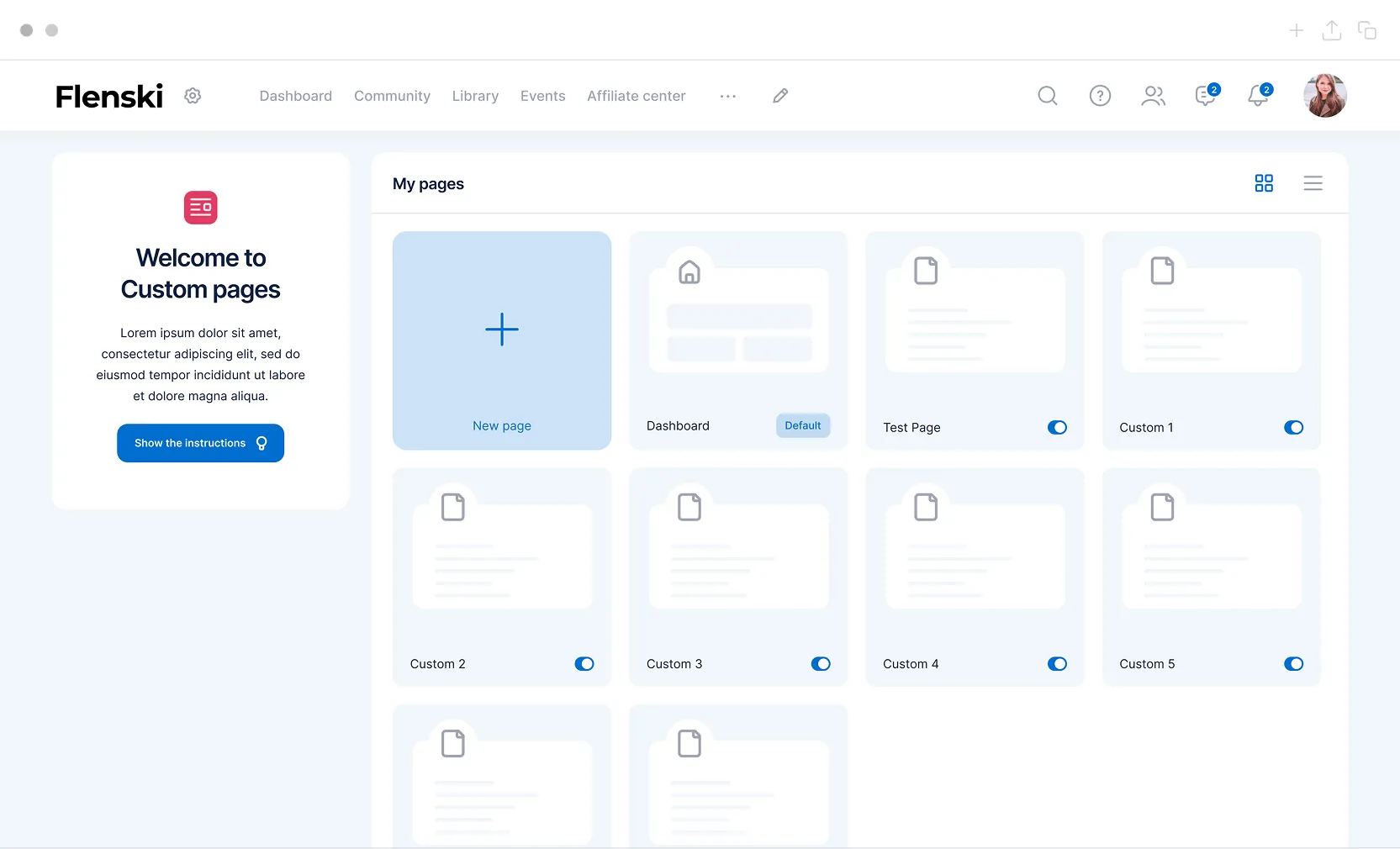The width and height of the screenshot is (1400, 849).
Task: Open the notifications bell icon
Action: point(1258,96)
